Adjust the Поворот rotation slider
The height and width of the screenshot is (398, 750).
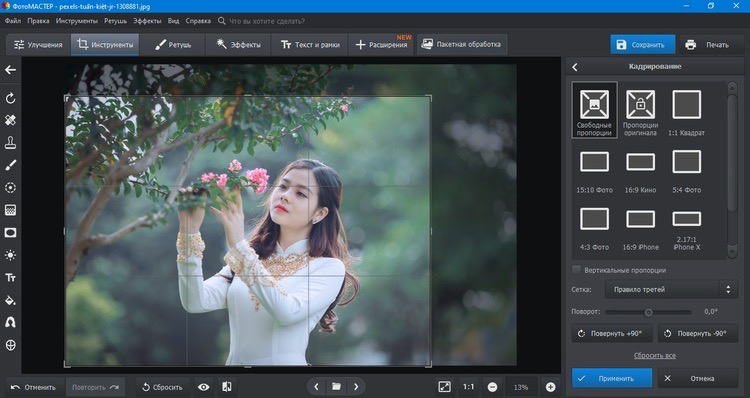click(648, 312)
